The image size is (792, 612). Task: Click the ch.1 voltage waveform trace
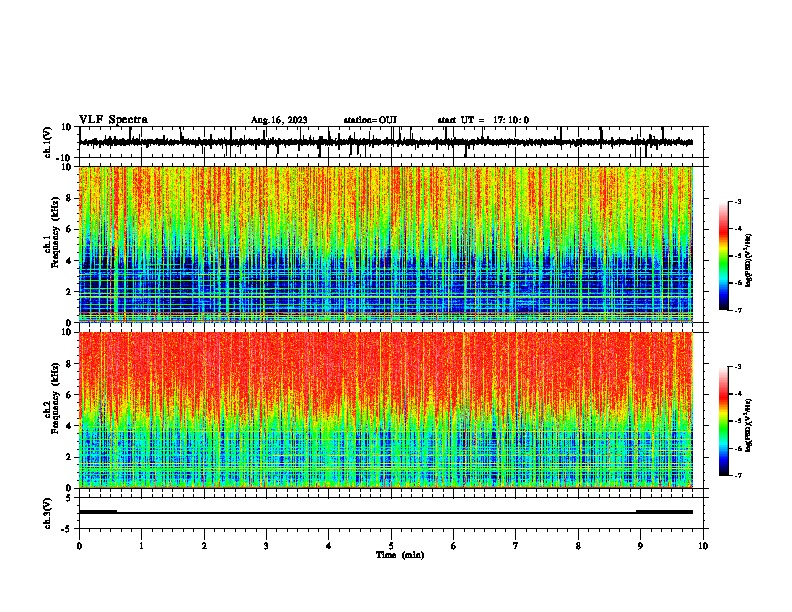(386, 142)
